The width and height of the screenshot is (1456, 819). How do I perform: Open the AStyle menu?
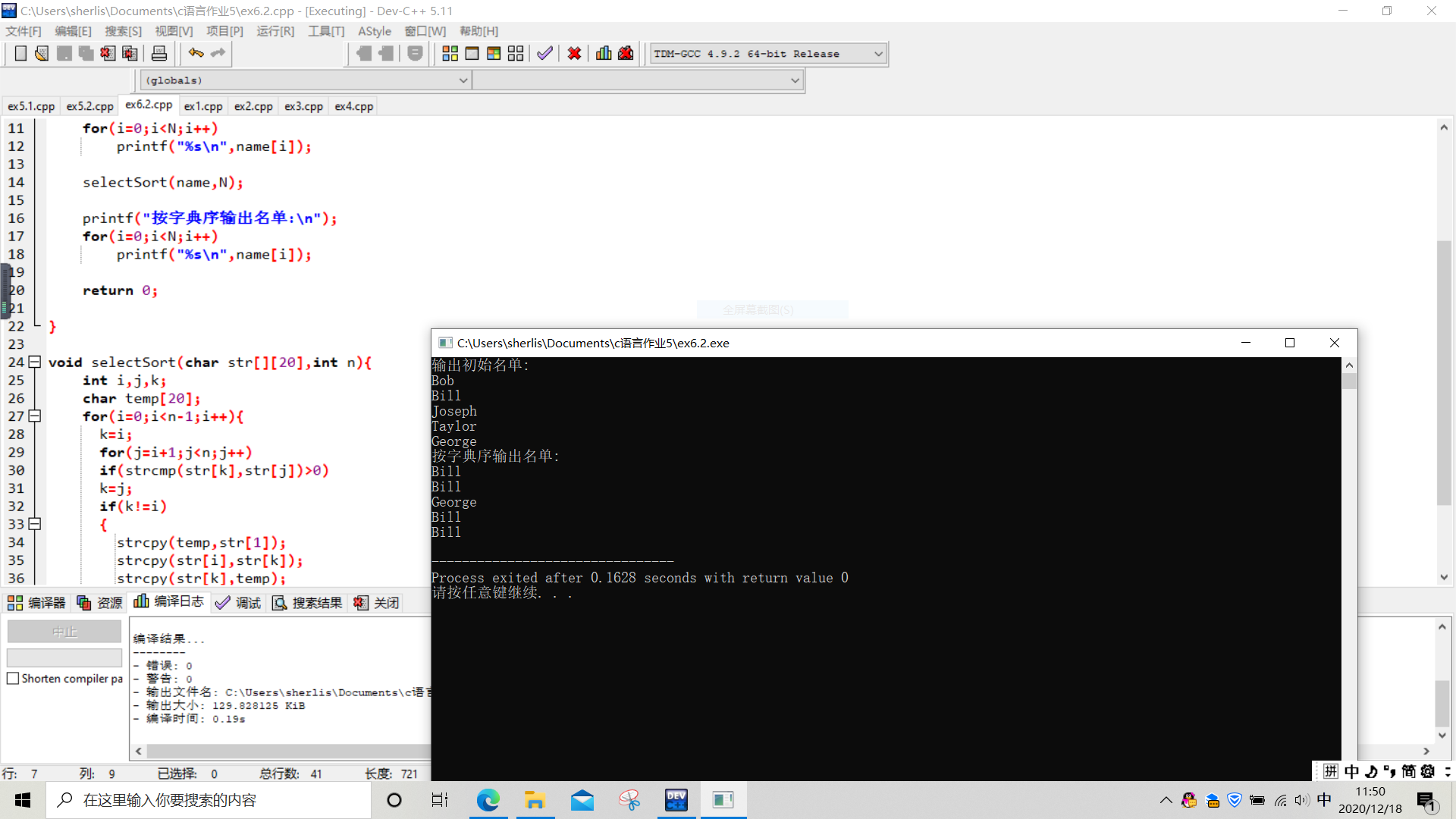coord(374,31)
